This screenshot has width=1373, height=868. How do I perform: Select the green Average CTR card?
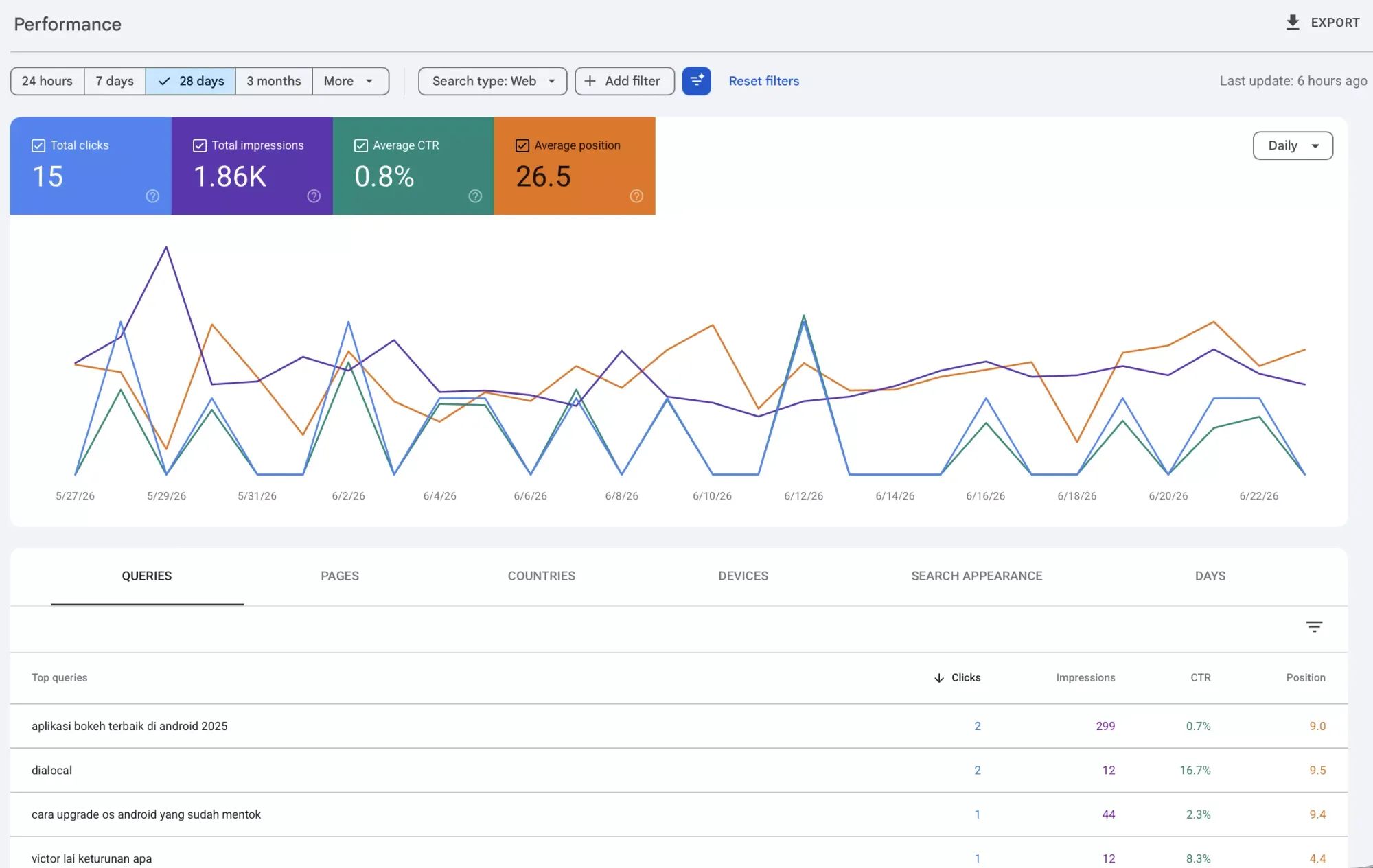(x=413, y=166)
